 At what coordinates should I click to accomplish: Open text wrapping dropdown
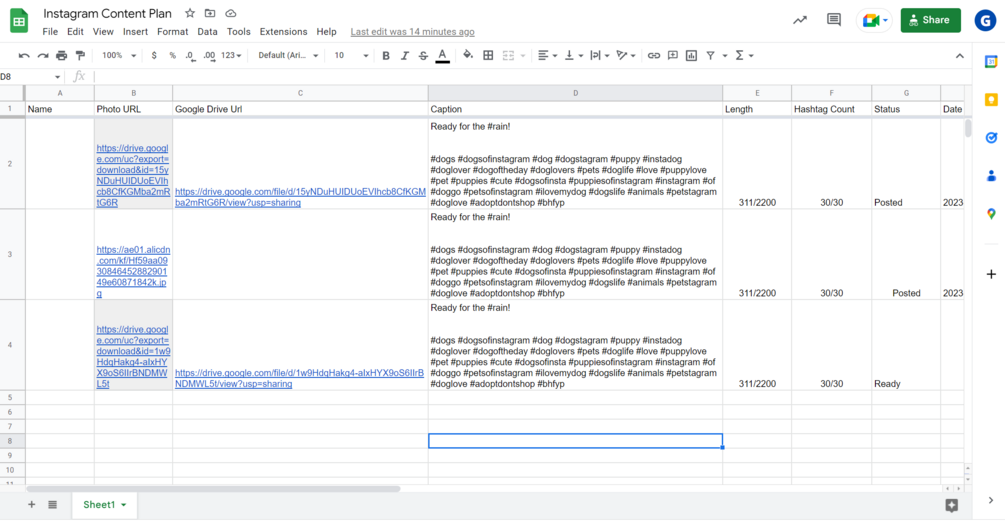tap(599, 56)
